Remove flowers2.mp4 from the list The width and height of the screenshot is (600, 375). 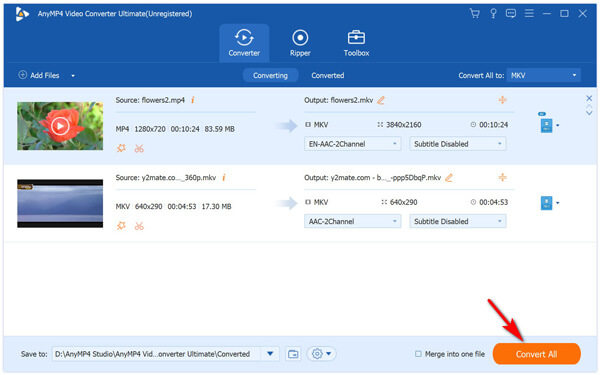coord(589,98)
